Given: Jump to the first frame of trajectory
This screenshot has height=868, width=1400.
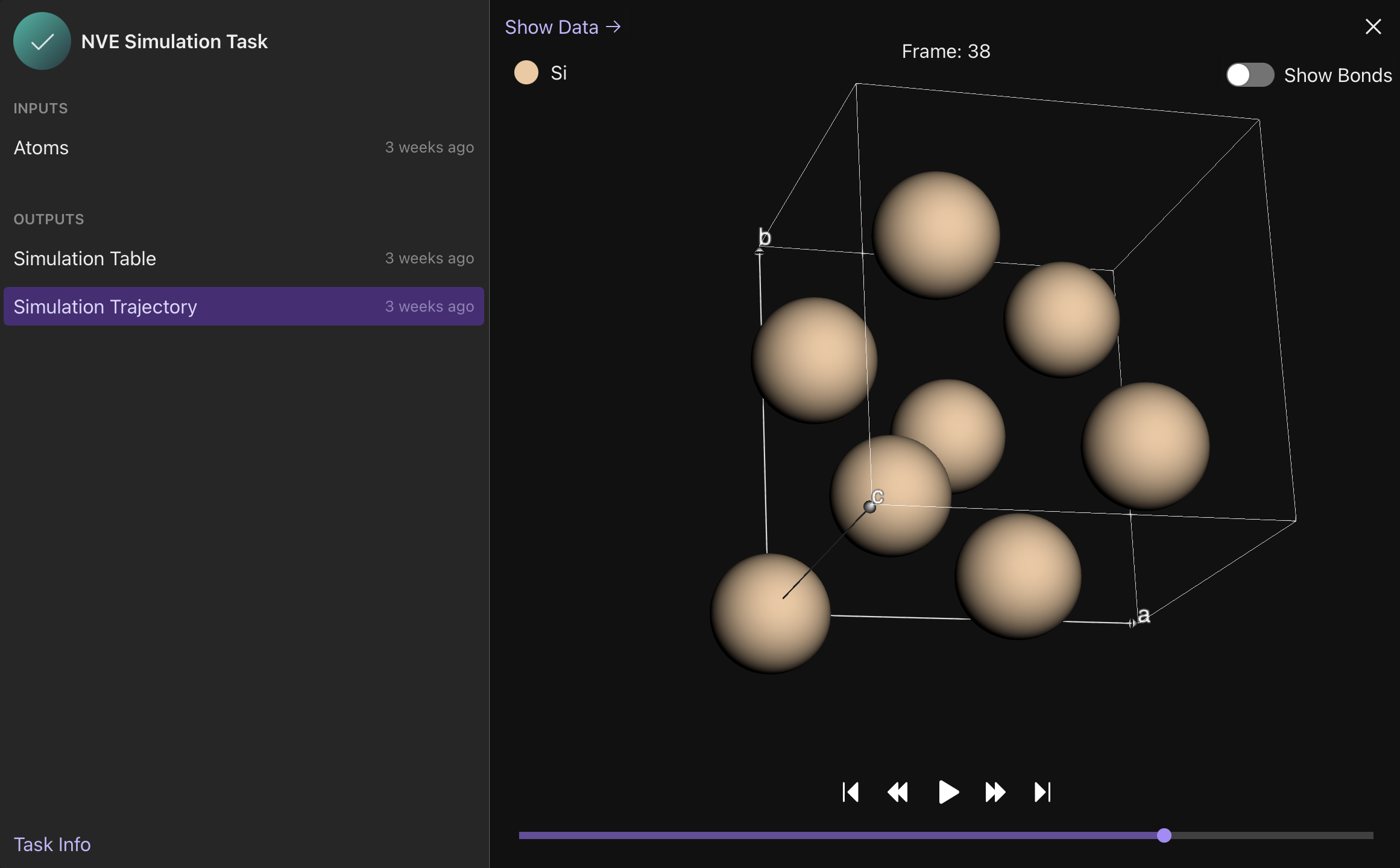Looking at the screenshot, I should (x=851, y=792).
